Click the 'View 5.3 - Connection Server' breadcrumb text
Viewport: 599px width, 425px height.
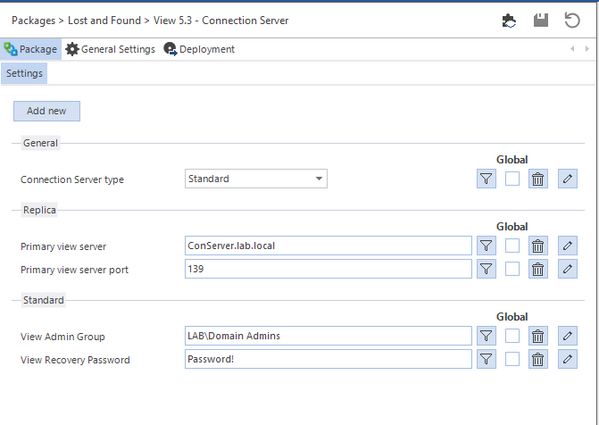(x=221, y=21)
